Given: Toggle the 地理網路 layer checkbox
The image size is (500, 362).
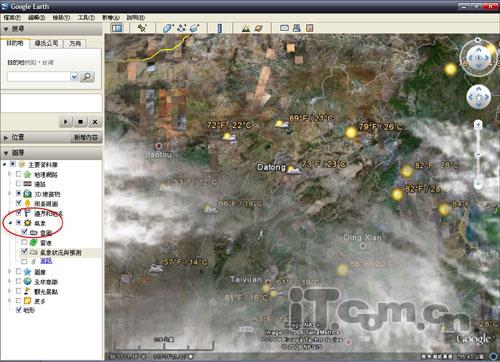Looking at the screenshot, I should tap(18, 174).
